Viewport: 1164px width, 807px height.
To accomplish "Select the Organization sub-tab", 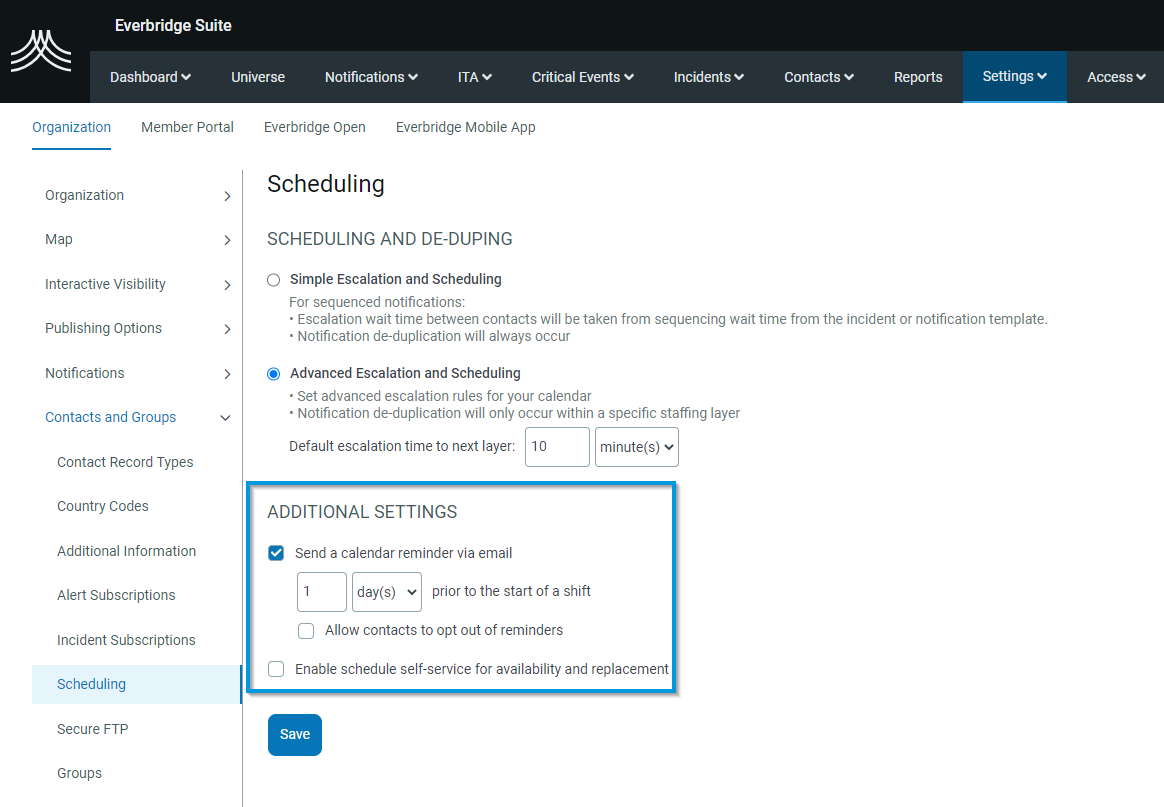I will [71, 127].
